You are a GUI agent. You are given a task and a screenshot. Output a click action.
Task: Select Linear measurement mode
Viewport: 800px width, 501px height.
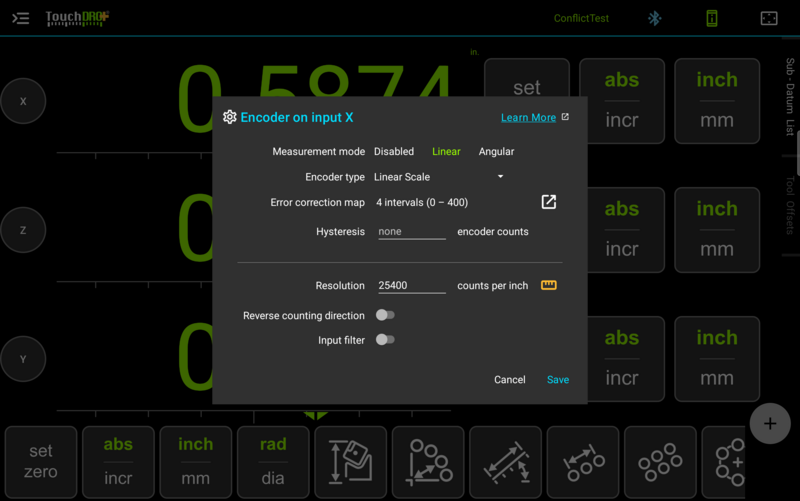pyautogui.click(x=446, y=152)
